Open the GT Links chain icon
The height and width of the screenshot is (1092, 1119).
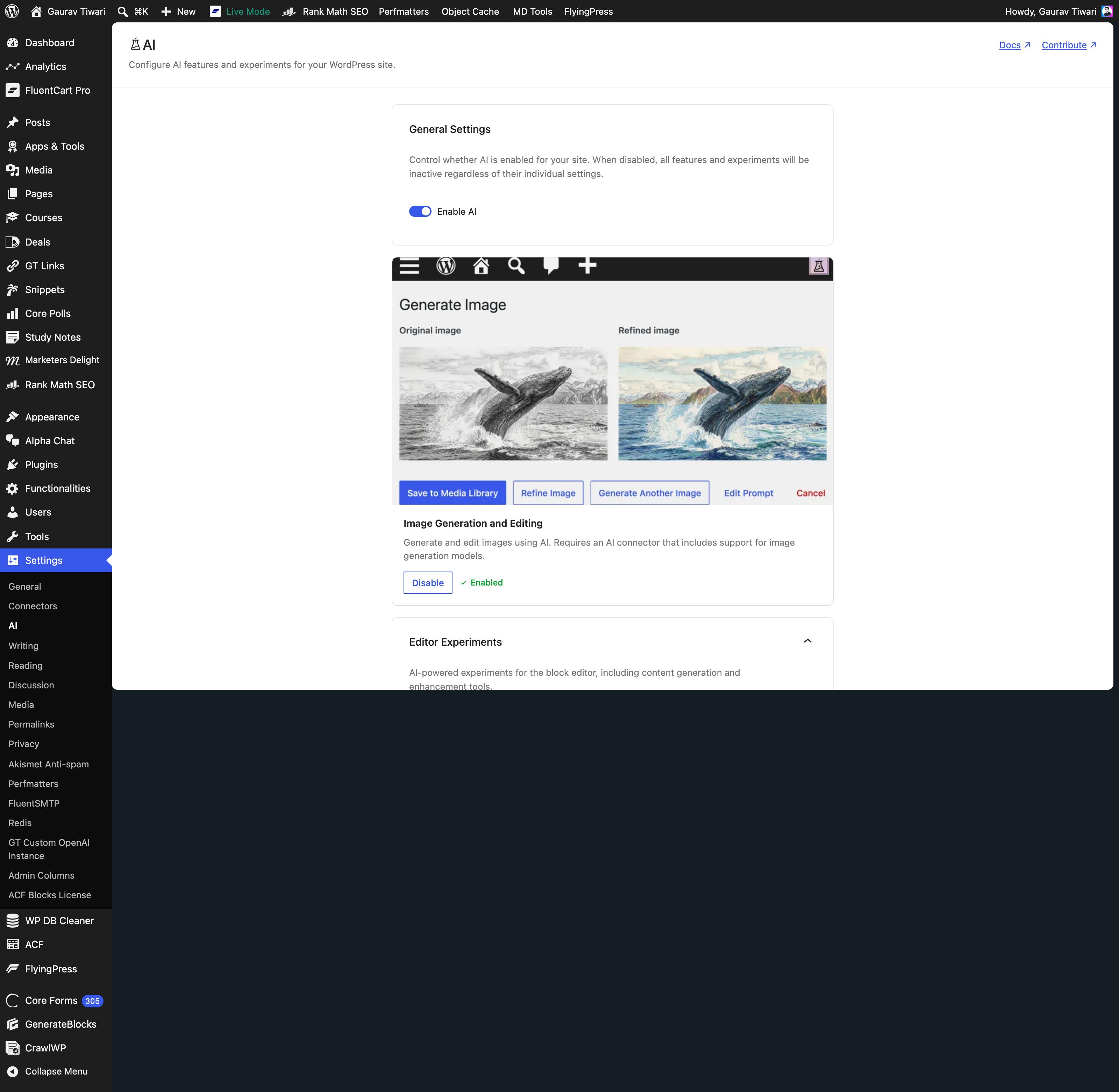pyautogui.click(x=13, y=266)
